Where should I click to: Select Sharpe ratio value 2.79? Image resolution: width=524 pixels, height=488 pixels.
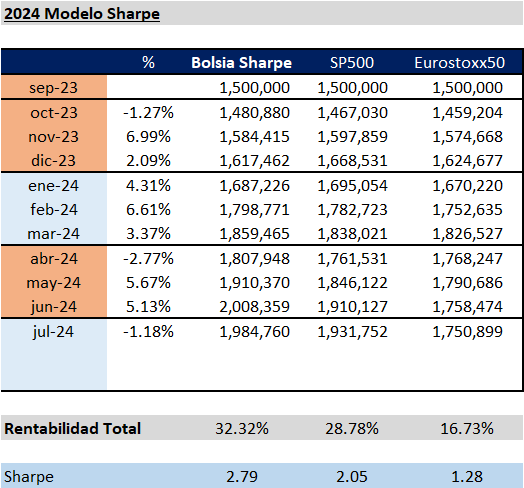242,477
